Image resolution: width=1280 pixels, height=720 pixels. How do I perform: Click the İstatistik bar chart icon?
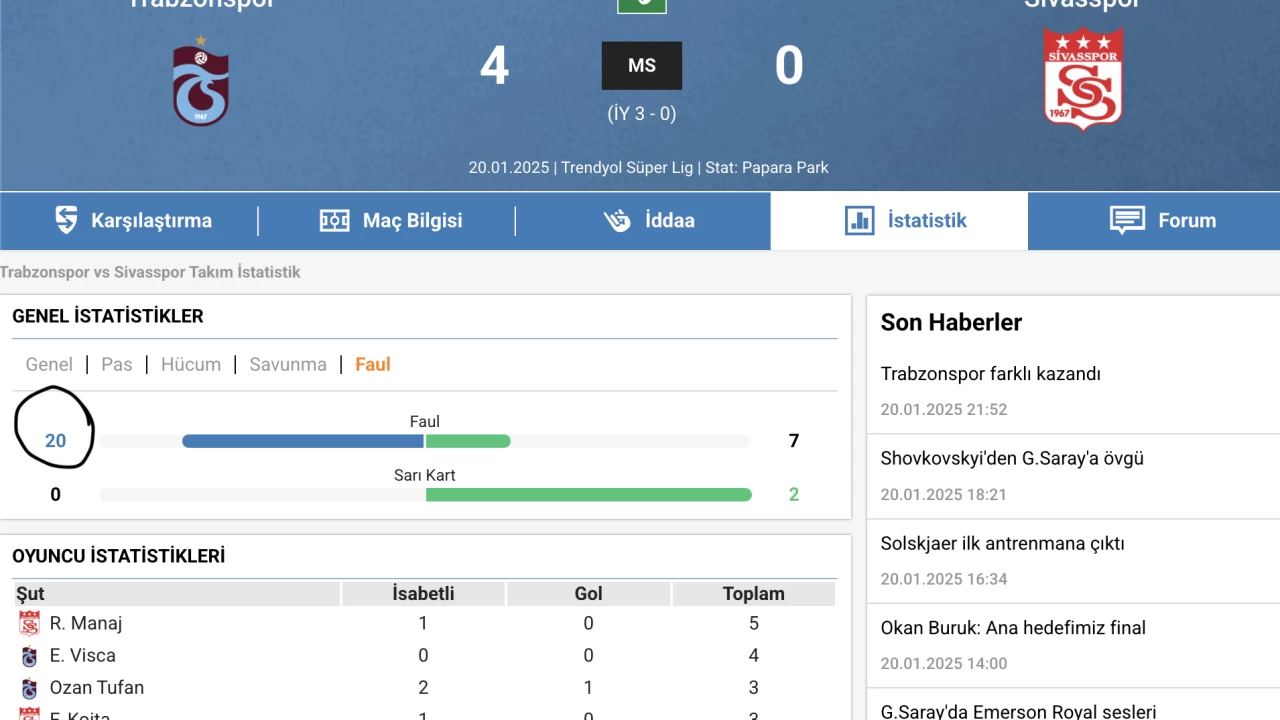[x=860, y=220]
